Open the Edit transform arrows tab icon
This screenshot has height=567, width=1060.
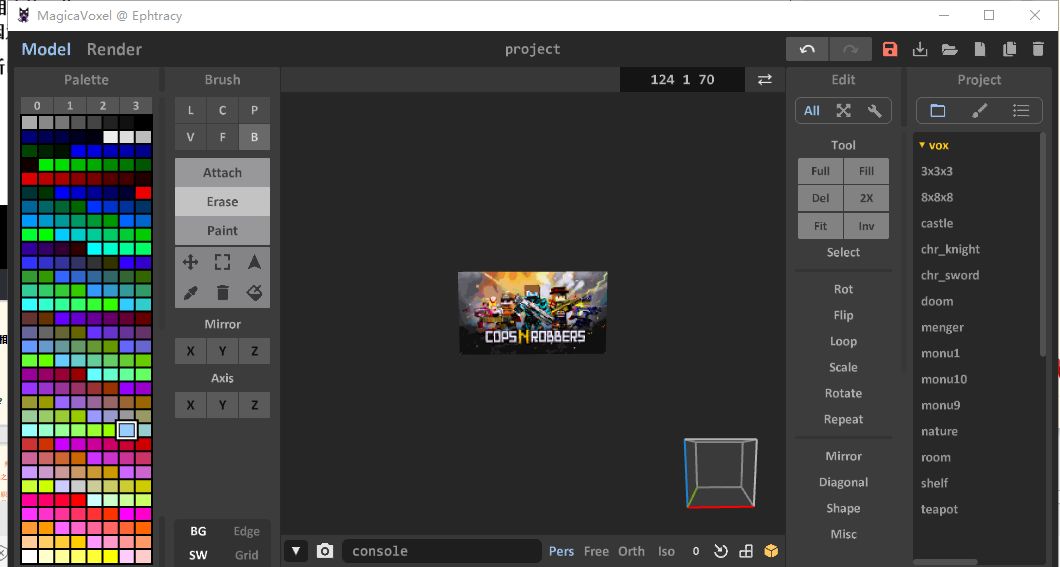pos(844,111)
